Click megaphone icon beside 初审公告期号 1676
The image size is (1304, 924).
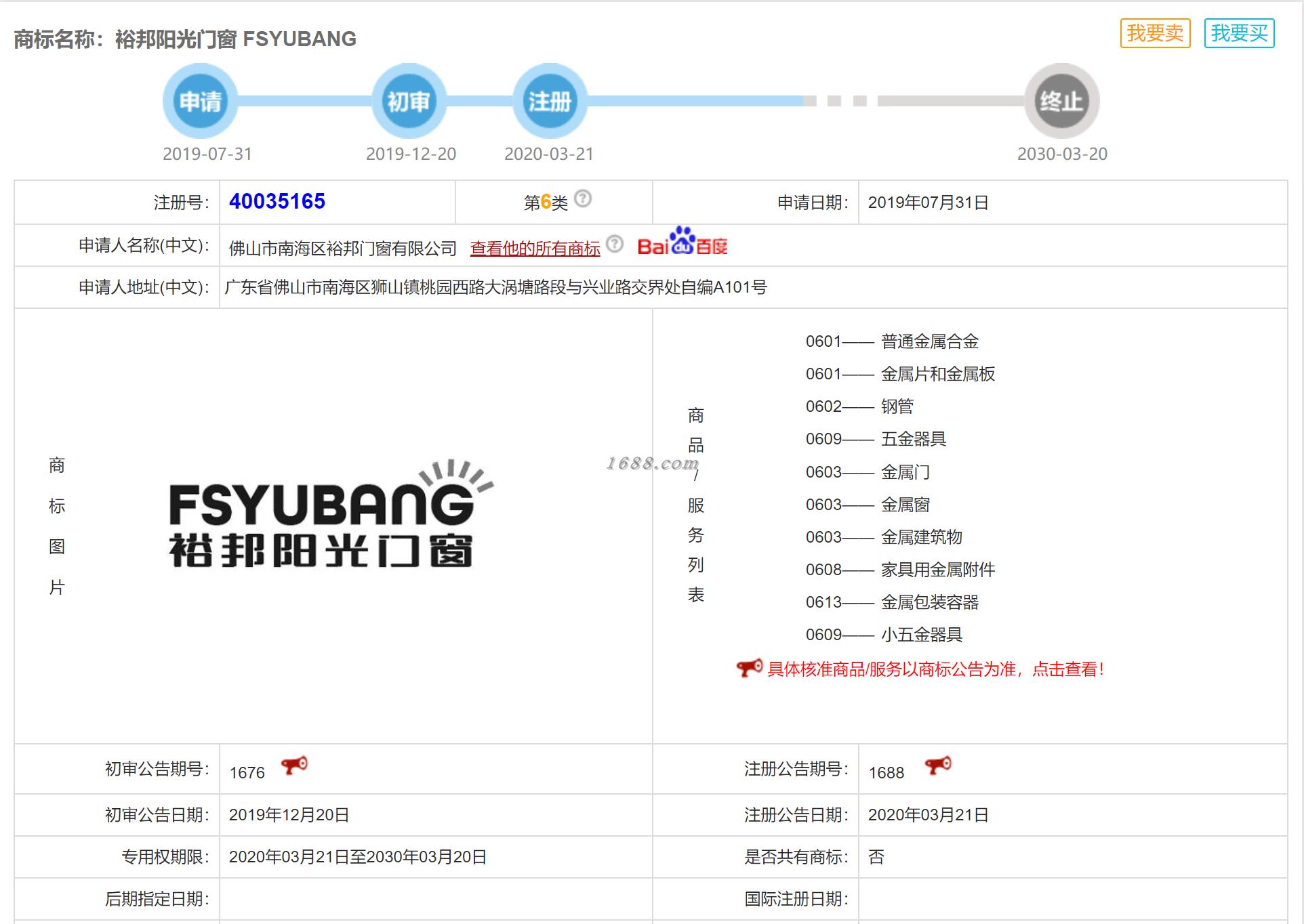coord(294,765)
